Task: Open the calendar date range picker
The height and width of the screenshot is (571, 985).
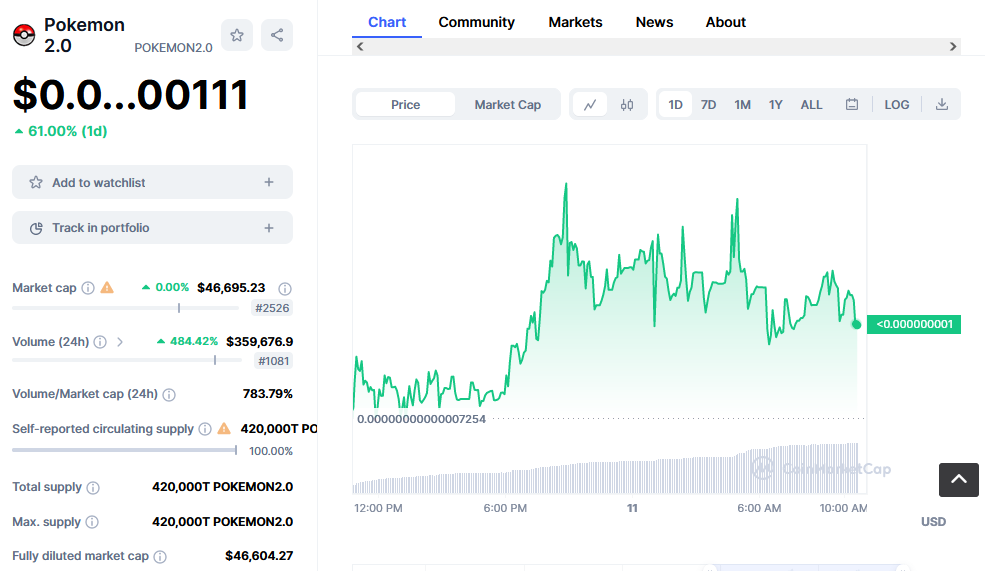Action: pyautogui.click(x=852, y=105)
